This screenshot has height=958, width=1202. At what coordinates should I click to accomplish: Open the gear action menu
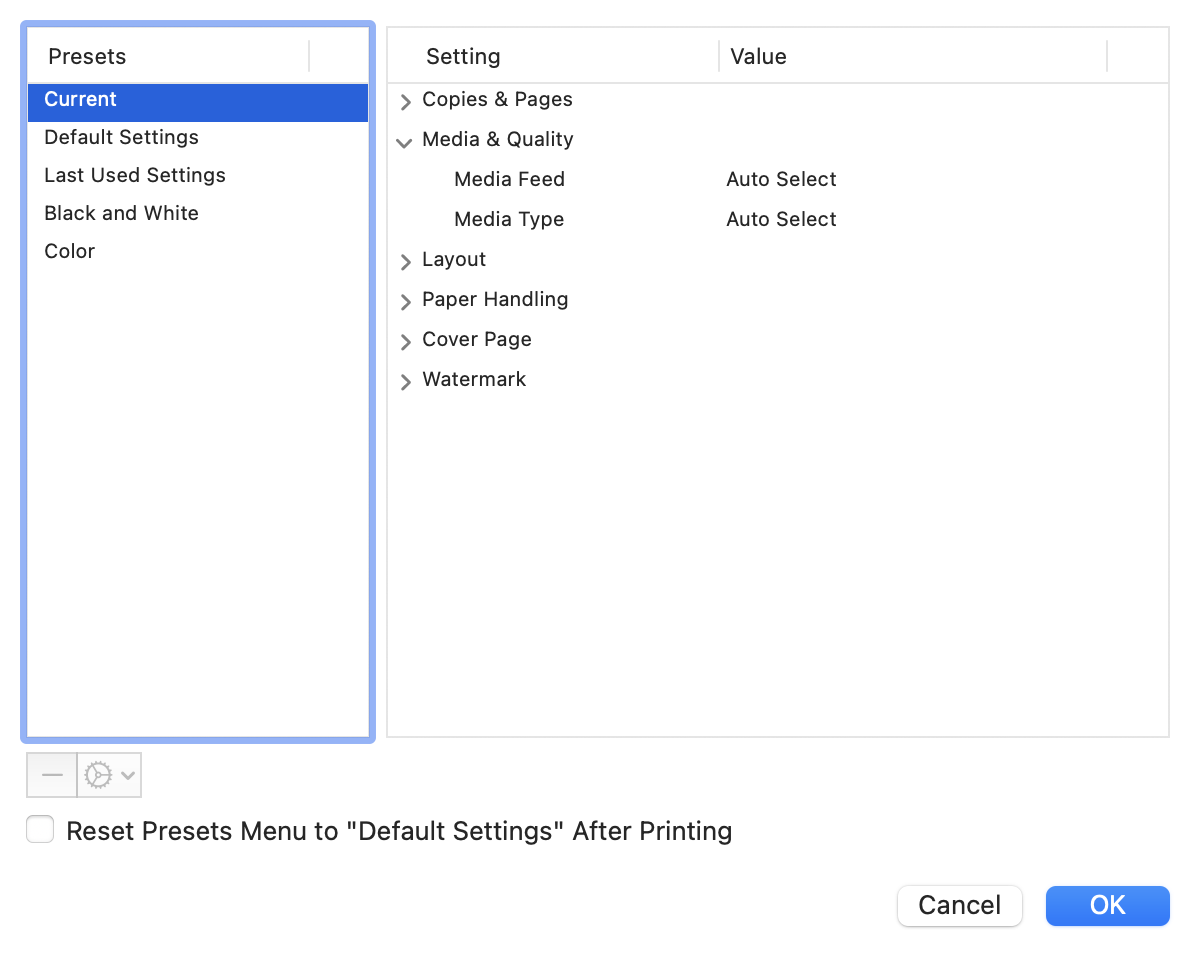(x=109, y=775)
